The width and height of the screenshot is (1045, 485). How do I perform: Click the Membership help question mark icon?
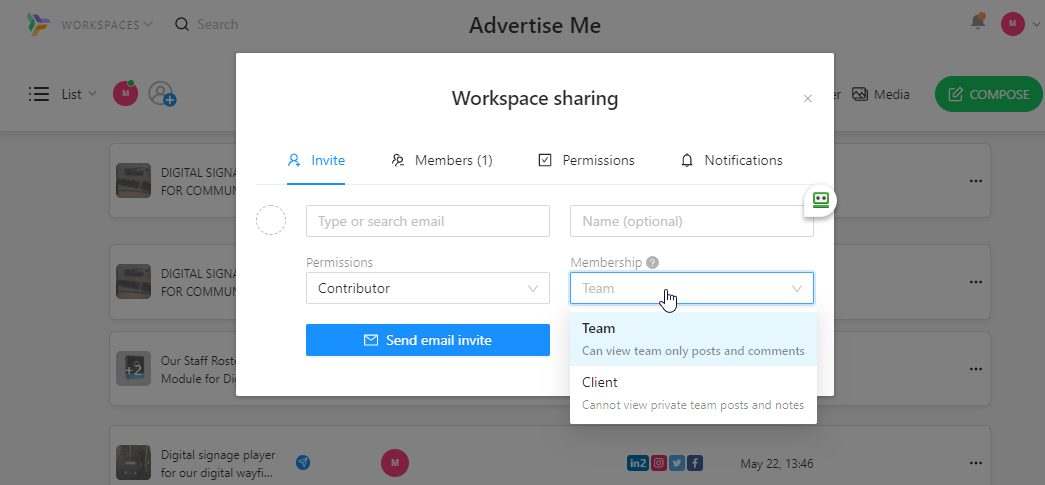[652, 263]
